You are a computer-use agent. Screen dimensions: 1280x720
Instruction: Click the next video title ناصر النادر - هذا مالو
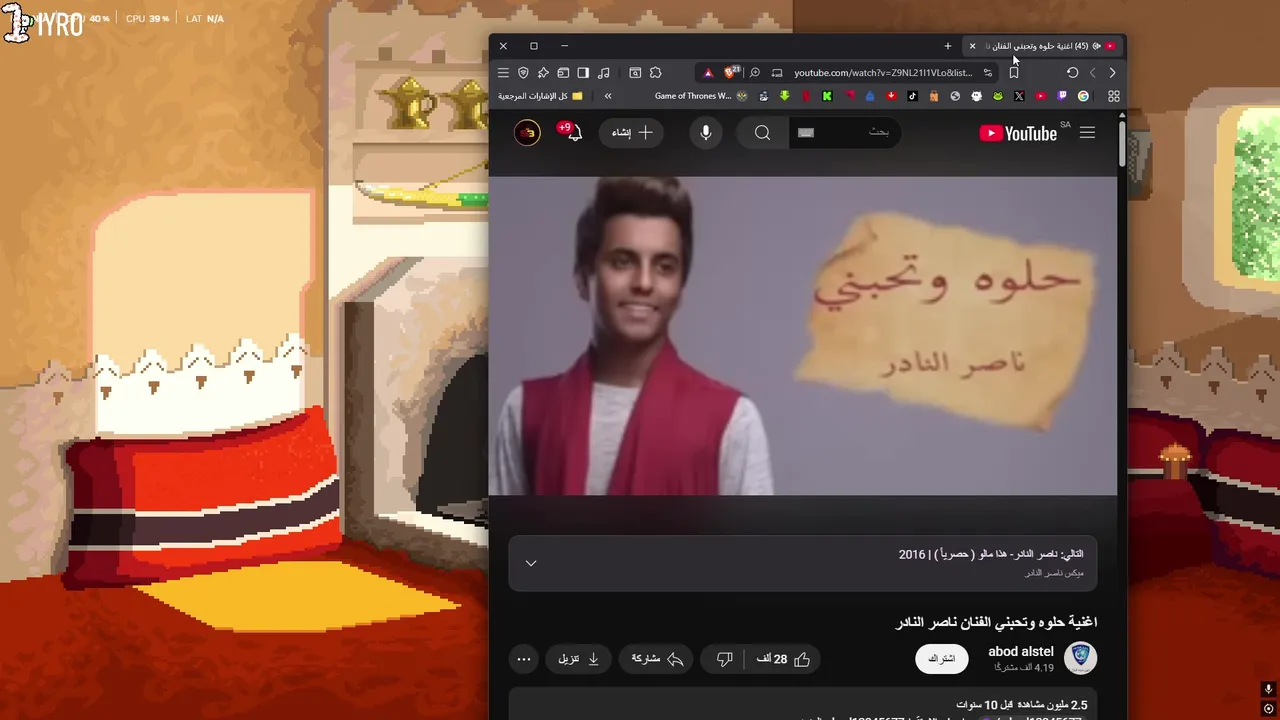pos(990,554)
